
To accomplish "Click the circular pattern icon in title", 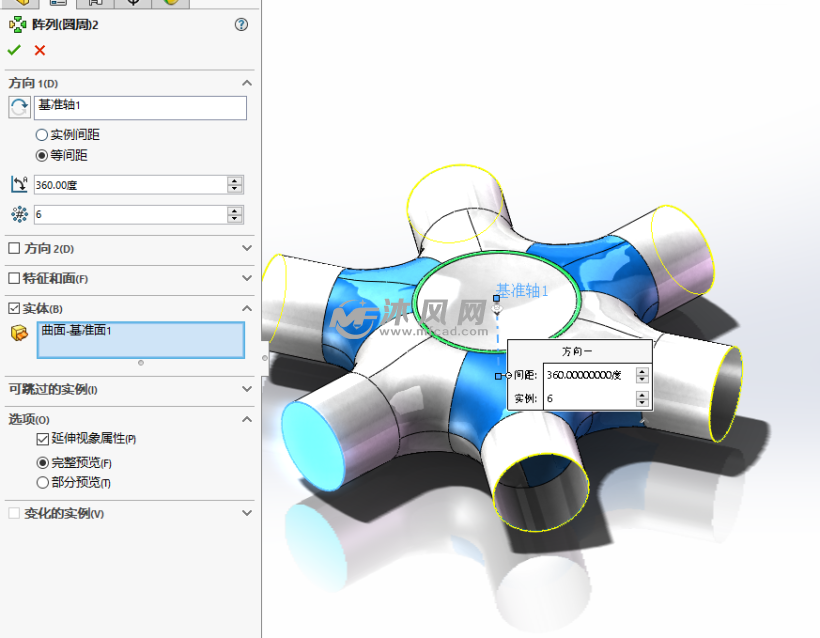I will pyautogui.click(x=18, y=25).
